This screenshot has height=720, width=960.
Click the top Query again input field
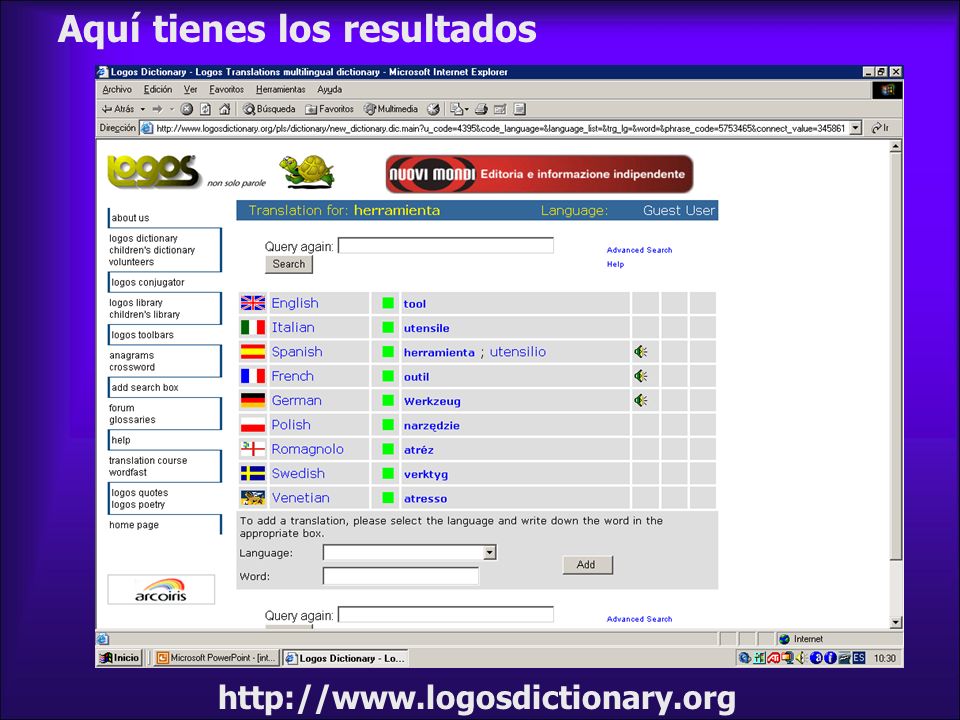(x=446, y=246)
